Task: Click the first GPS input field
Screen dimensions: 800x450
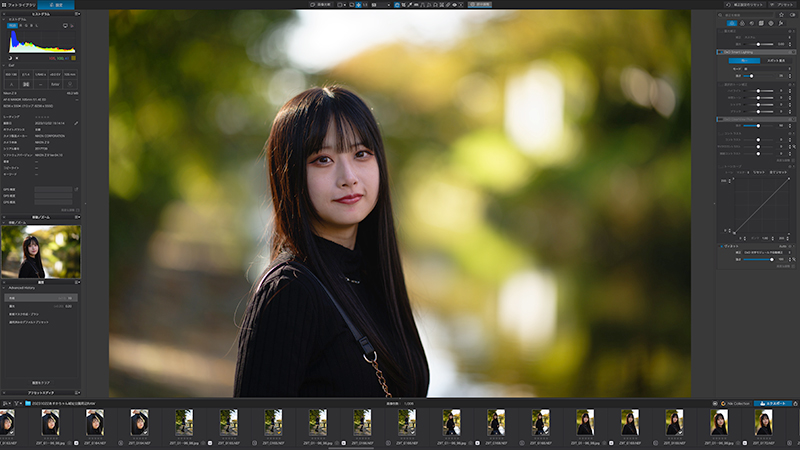Action: 53,189
